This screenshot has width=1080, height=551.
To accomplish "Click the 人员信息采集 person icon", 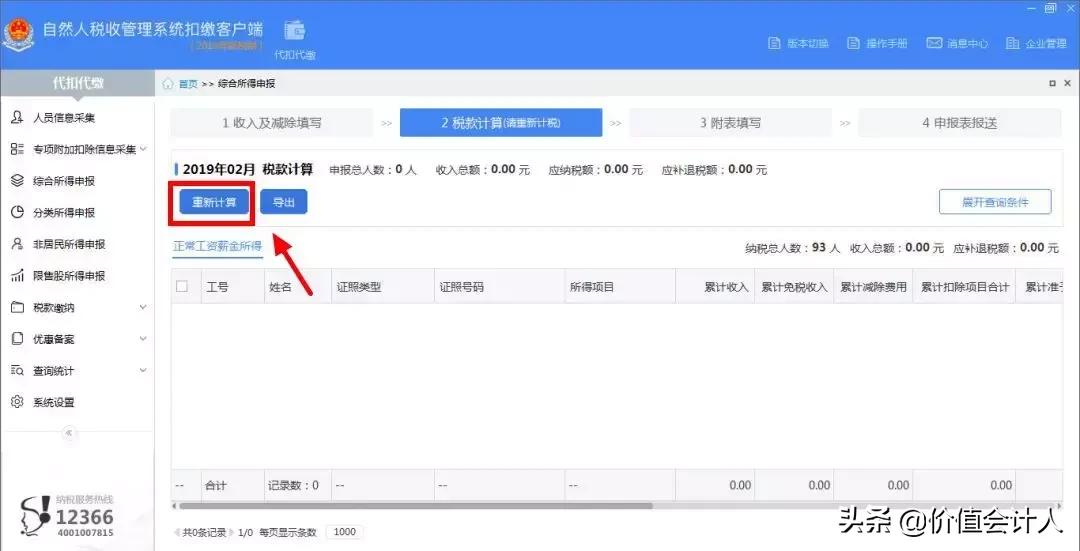I will click(x=18, y=118).
